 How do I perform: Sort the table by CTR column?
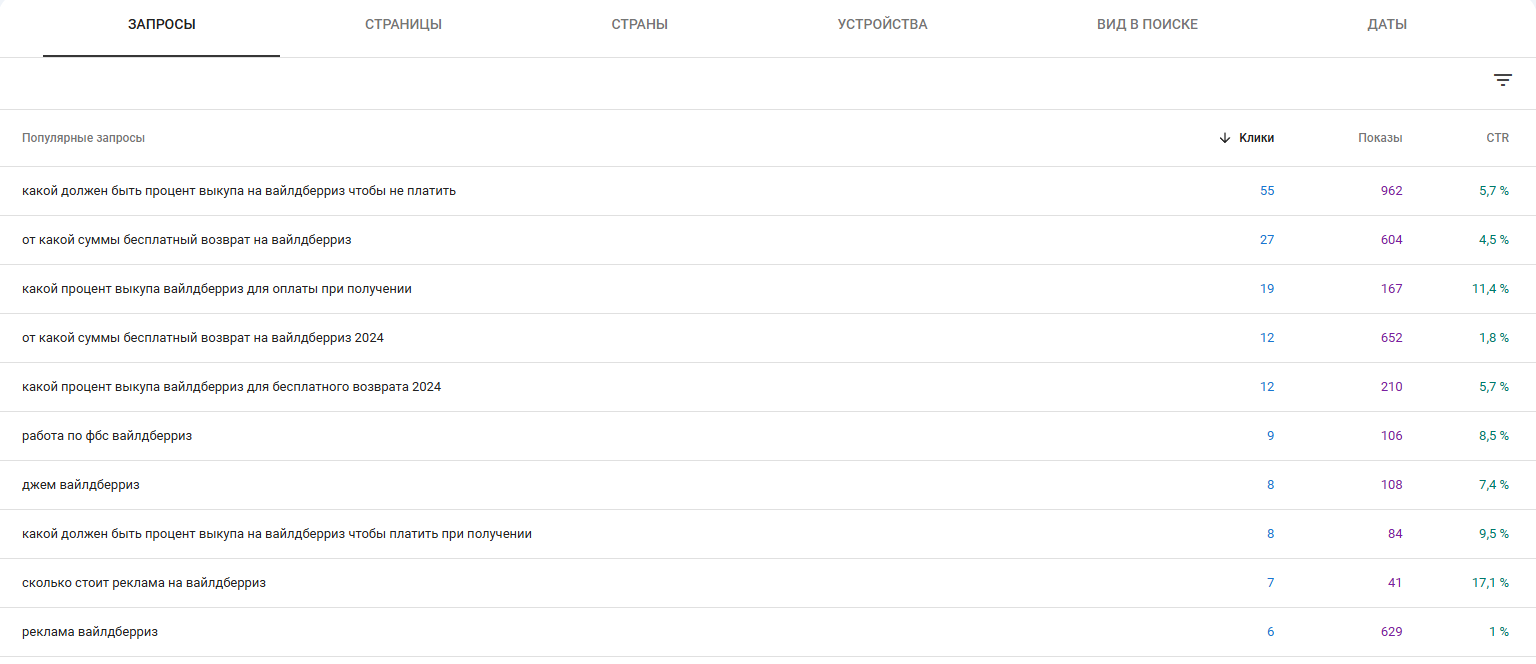click(x=1497, y=138)
